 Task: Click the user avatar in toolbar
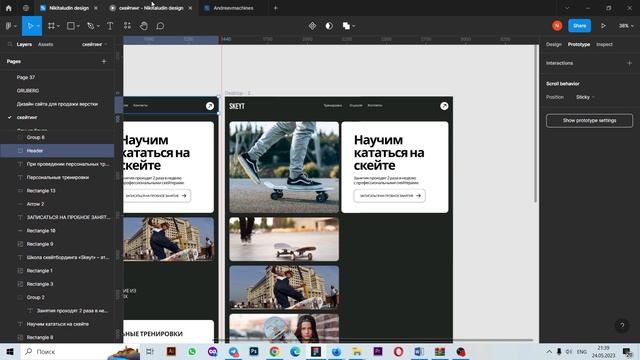click(557, 26)
